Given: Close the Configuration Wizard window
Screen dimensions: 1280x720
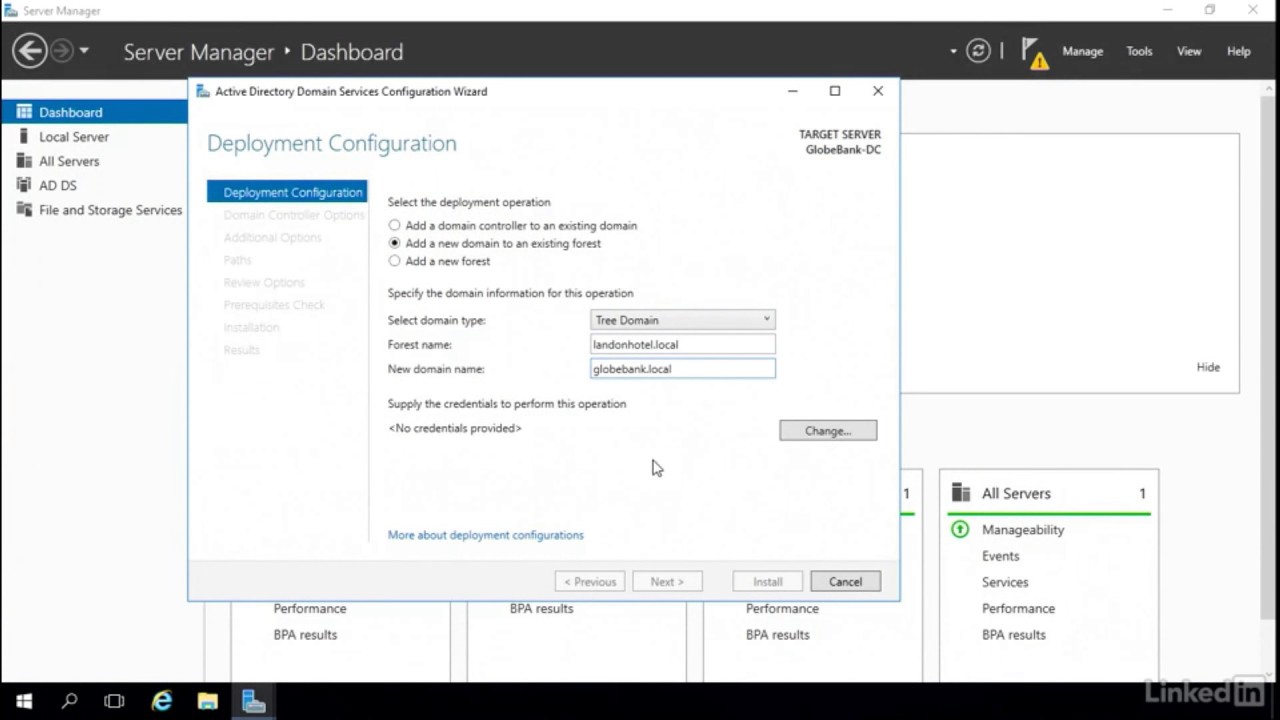Looking at the screenshot, I should pyautogui.click(x=878, y=91).
